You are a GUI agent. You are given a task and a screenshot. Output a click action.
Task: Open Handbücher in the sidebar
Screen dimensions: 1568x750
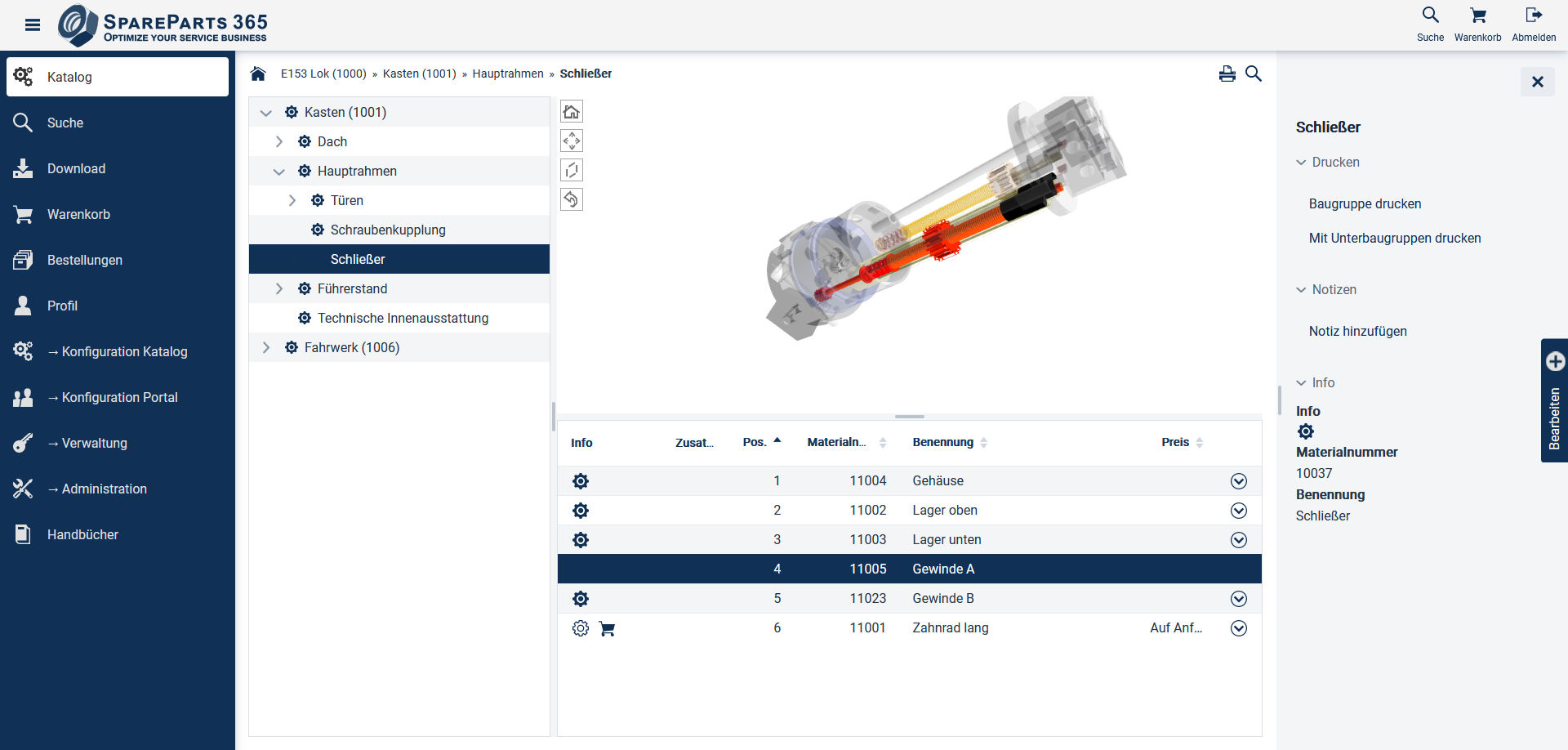[x=82, y=534]
